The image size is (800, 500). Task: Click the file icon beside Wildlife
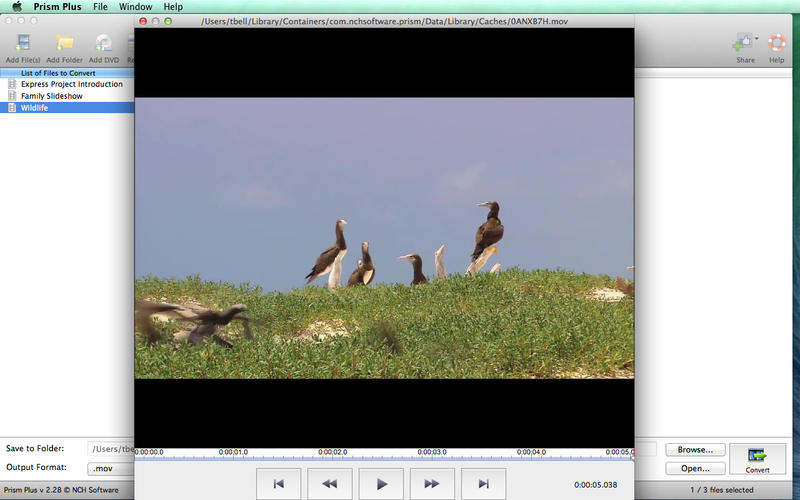coord(12,108)
